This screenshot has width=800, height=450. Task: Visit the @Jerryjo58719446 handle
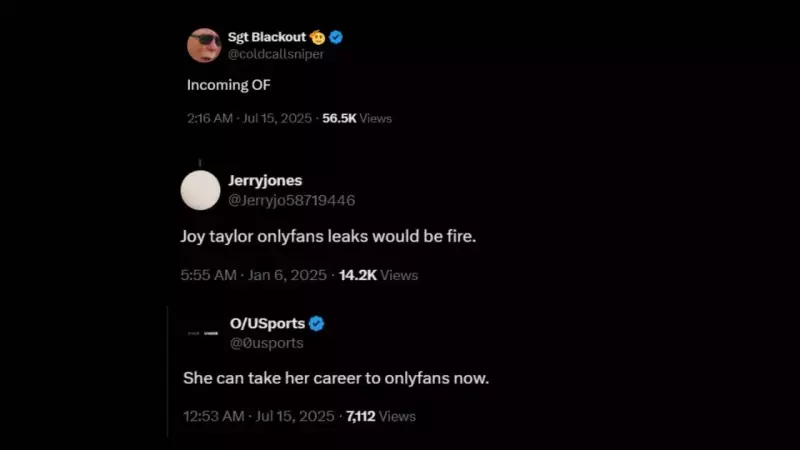coord(292,199)
